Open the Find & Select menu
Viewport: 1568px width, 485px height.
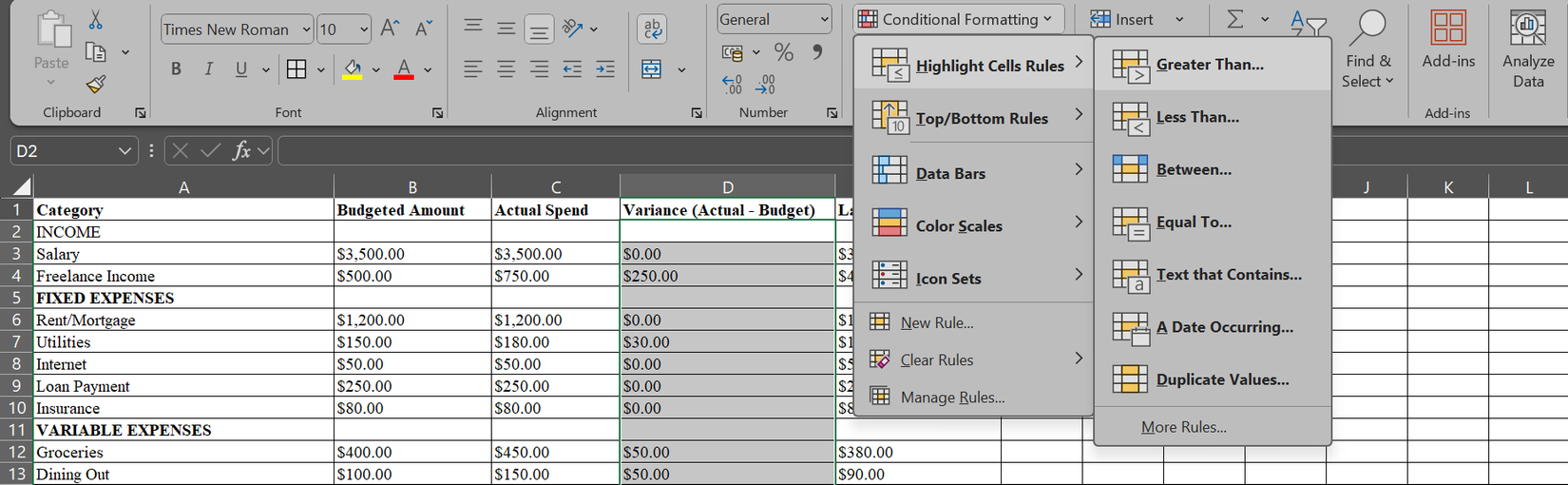point(1367,50)
